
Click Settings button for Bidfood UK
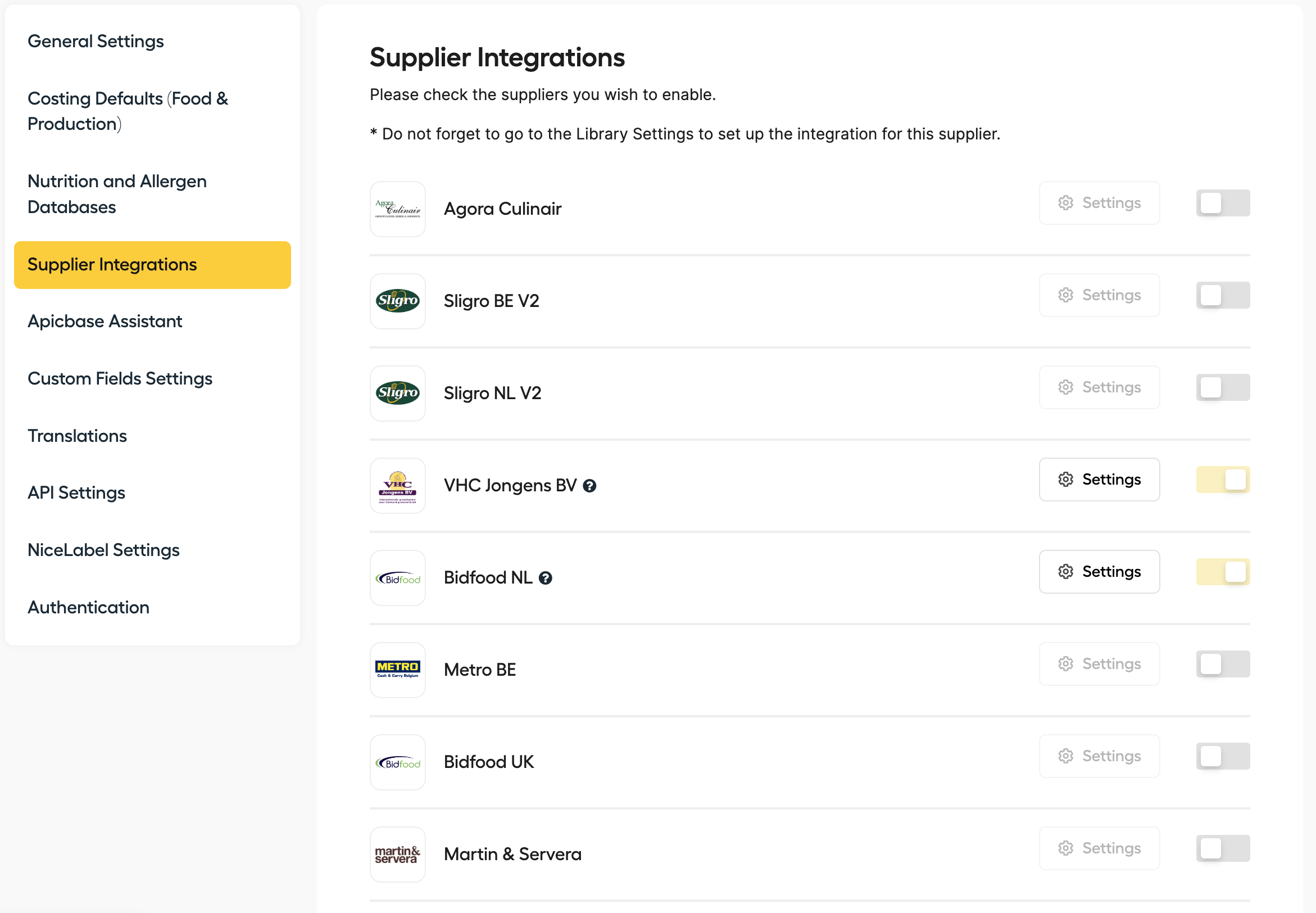pos(1099,756)
